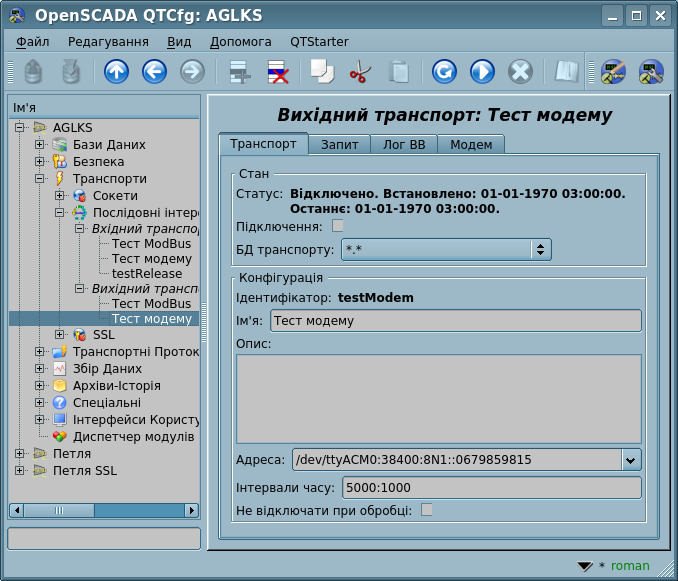678x581 pixels.
Task: Select the Транспорт tab
Action: click(263, 144)
